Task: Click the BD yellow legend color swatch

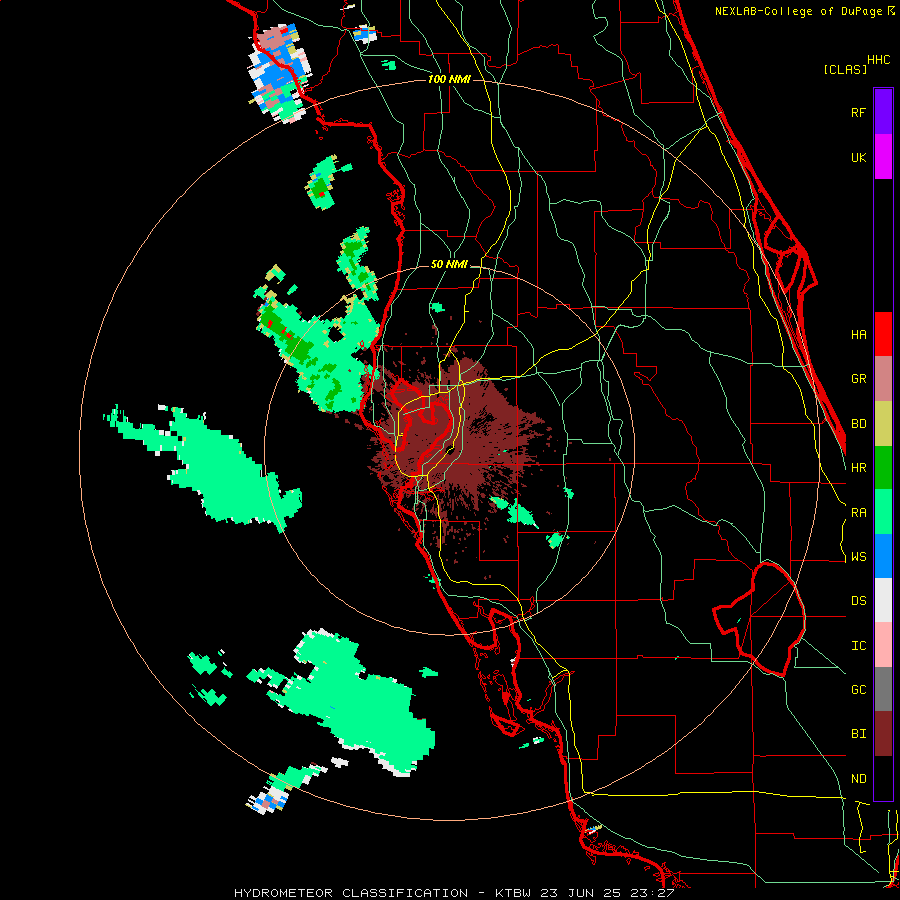Action: (x=883, y=423)
